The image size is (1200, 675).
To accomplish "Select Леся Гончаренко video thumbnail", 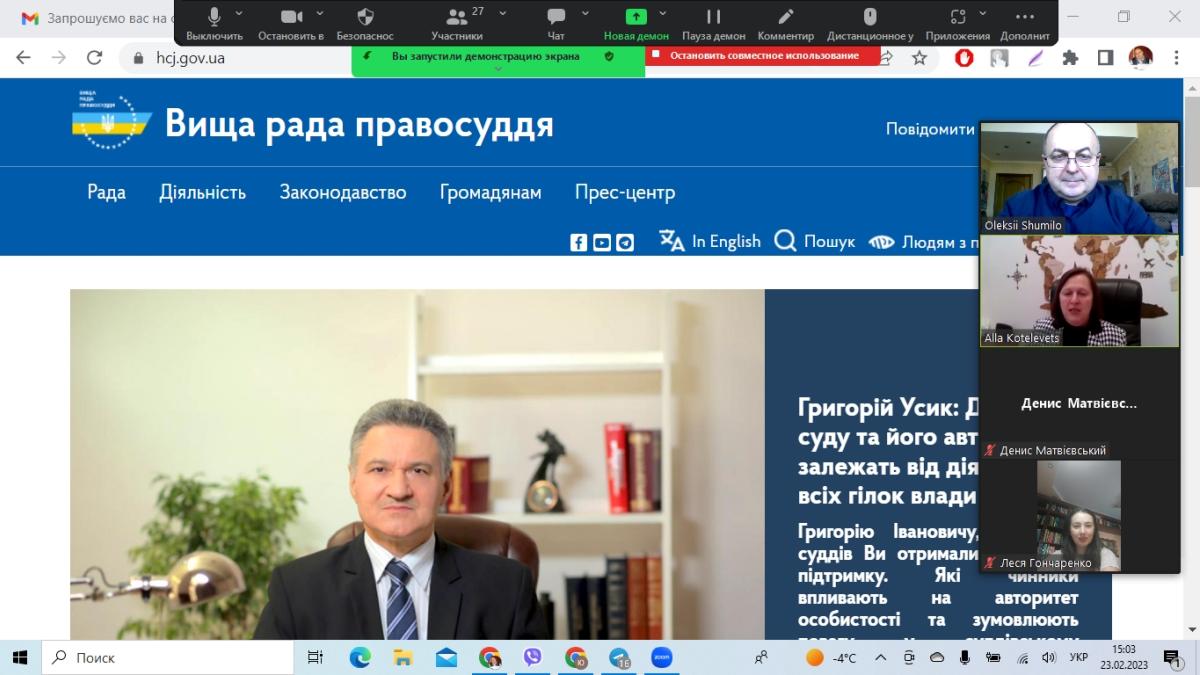I will (1080, 516).
